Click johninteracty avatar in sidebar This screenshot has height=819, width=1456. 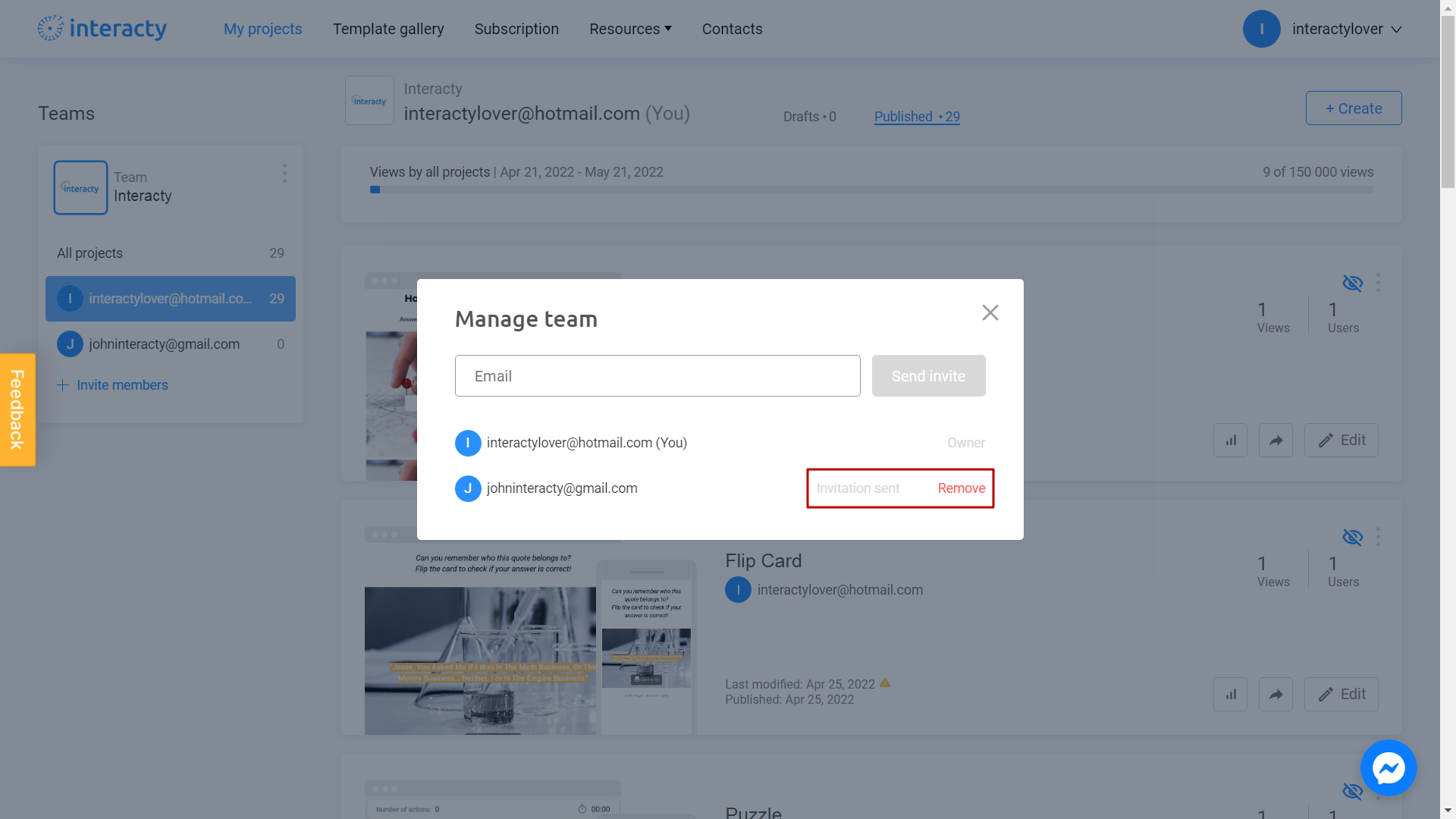click(x=70, y=344)
